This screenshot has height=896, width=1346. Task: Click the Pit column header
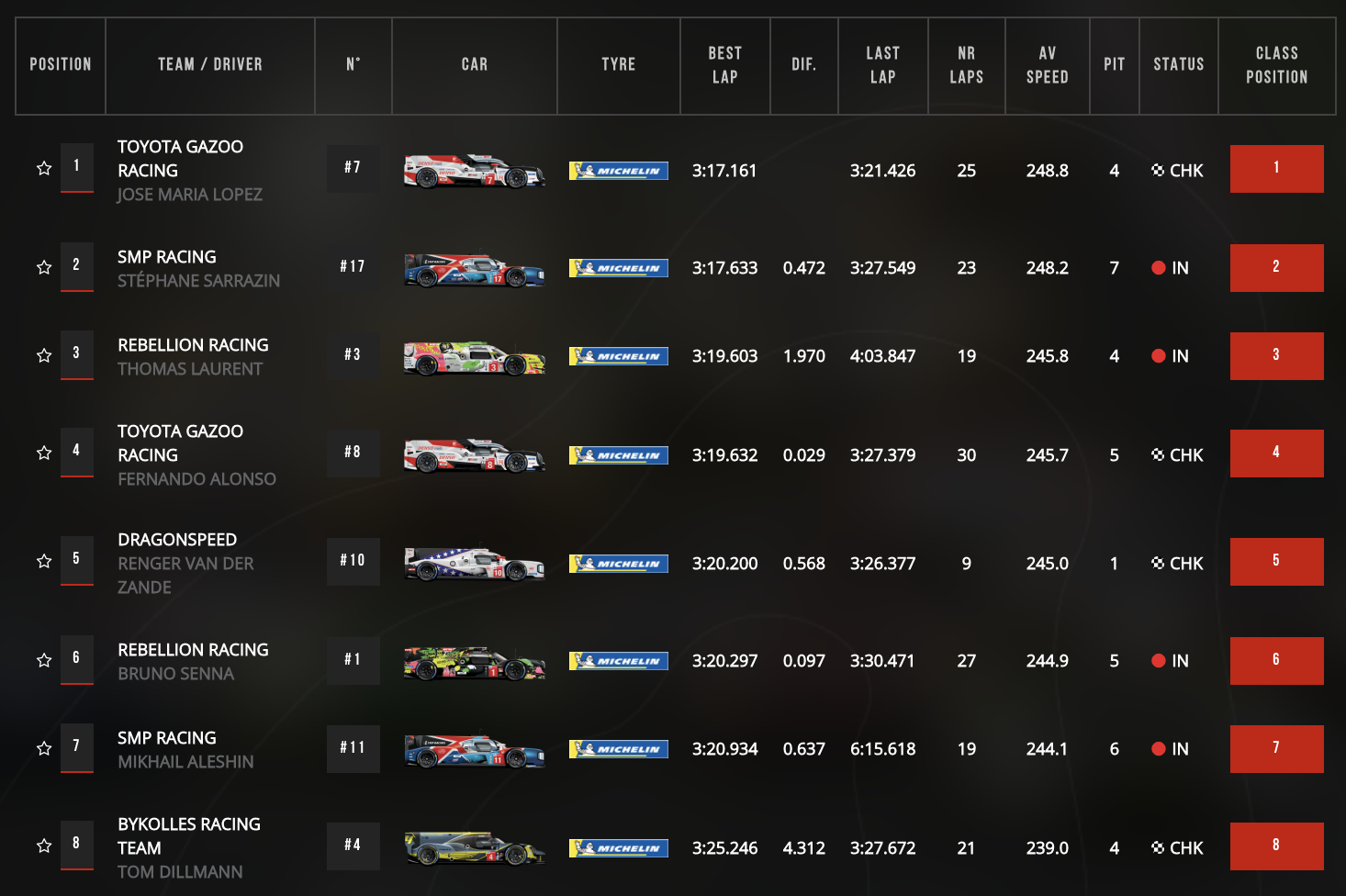tap(1115, 65)
